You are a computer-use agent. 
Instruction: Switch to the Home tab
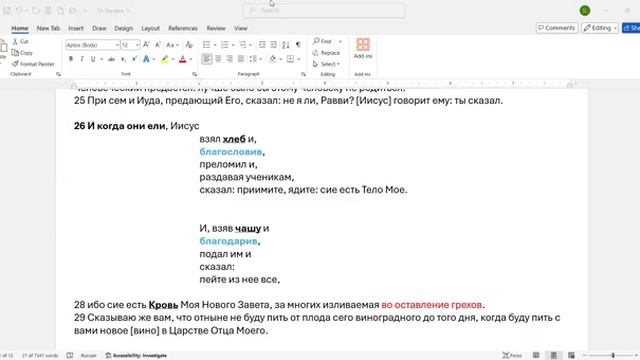[20, 28]
